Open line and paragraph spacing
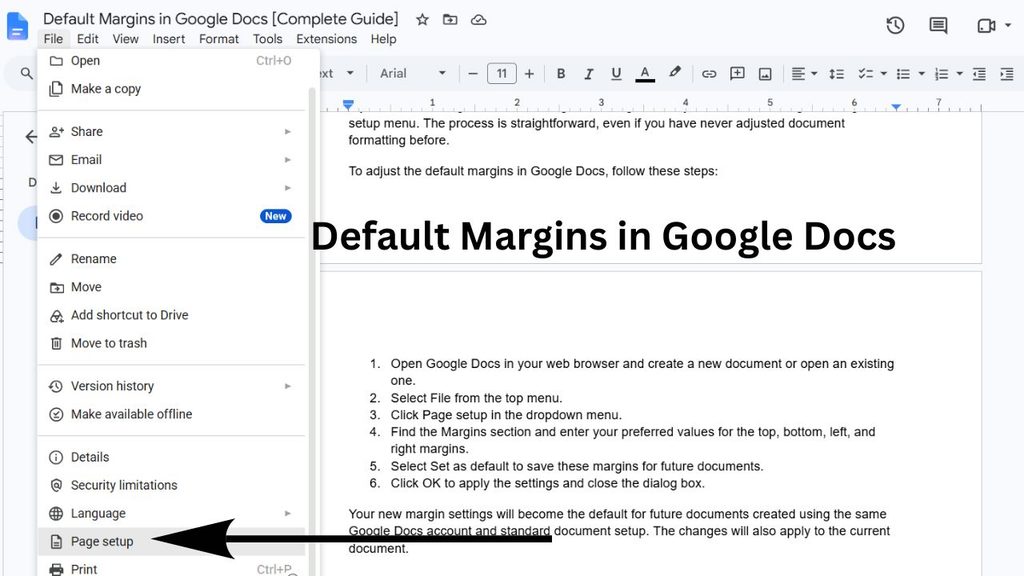Screen dimensions: 1024x576 click(837, 74)
